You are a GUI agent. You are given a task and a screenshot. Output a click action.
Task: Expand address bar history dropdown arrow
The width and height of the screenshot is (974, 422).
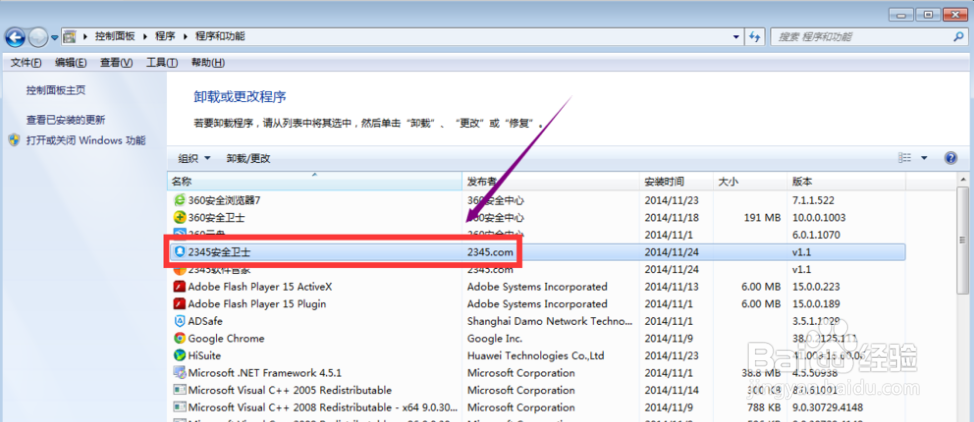click(x=736, y=37)
